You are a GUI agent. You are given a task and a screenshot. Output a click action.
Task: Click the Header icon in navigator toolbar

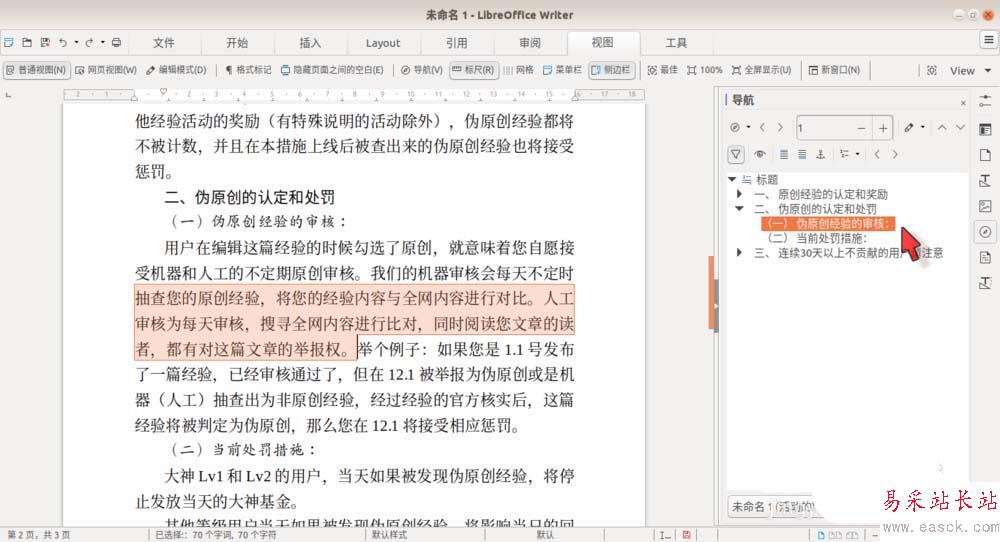click(784, 154)
